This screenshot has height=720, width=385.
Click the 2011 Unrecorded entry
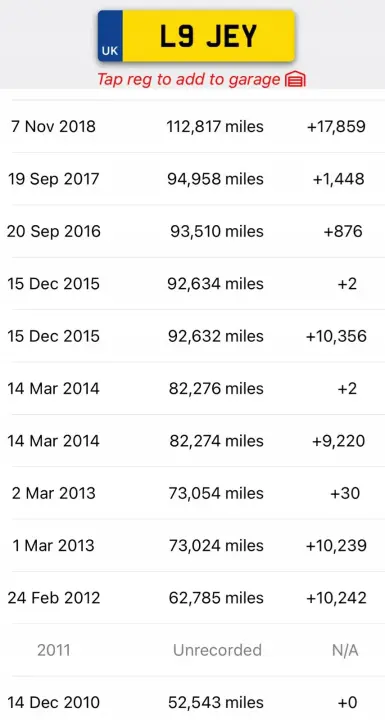pyautogui.click(x=192, y=650)
